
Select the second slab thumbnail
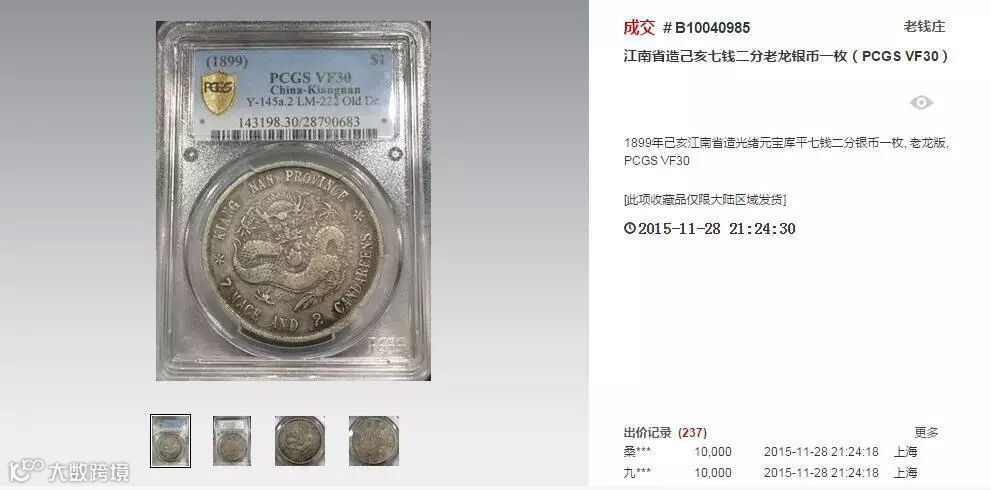tap(231, 441)
